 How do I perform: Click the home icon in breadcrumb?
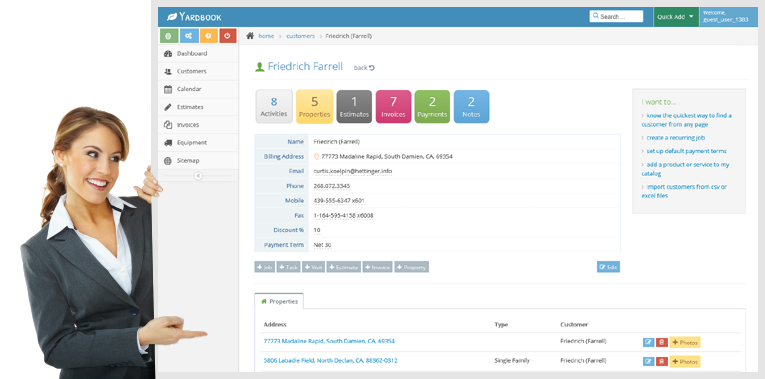click(250, 36)
